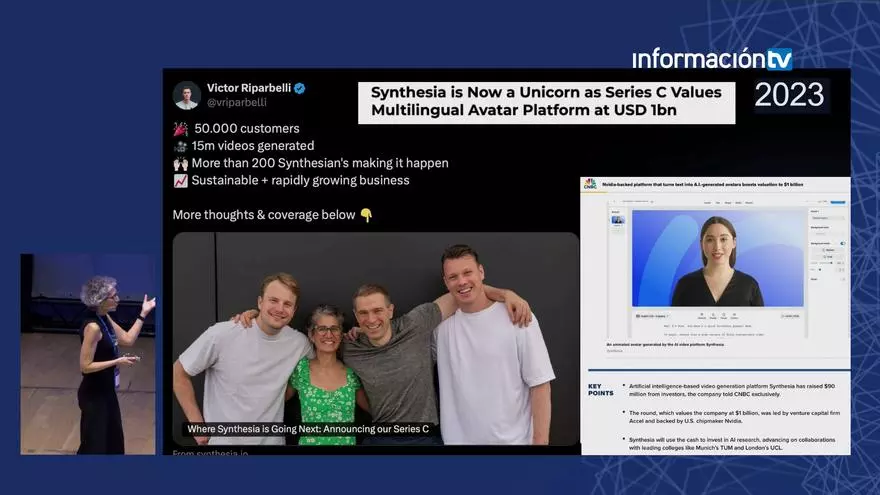Click the raised hands emoji before More than 200
Viewport: 880px width, 495px height.
coord(180,164)
